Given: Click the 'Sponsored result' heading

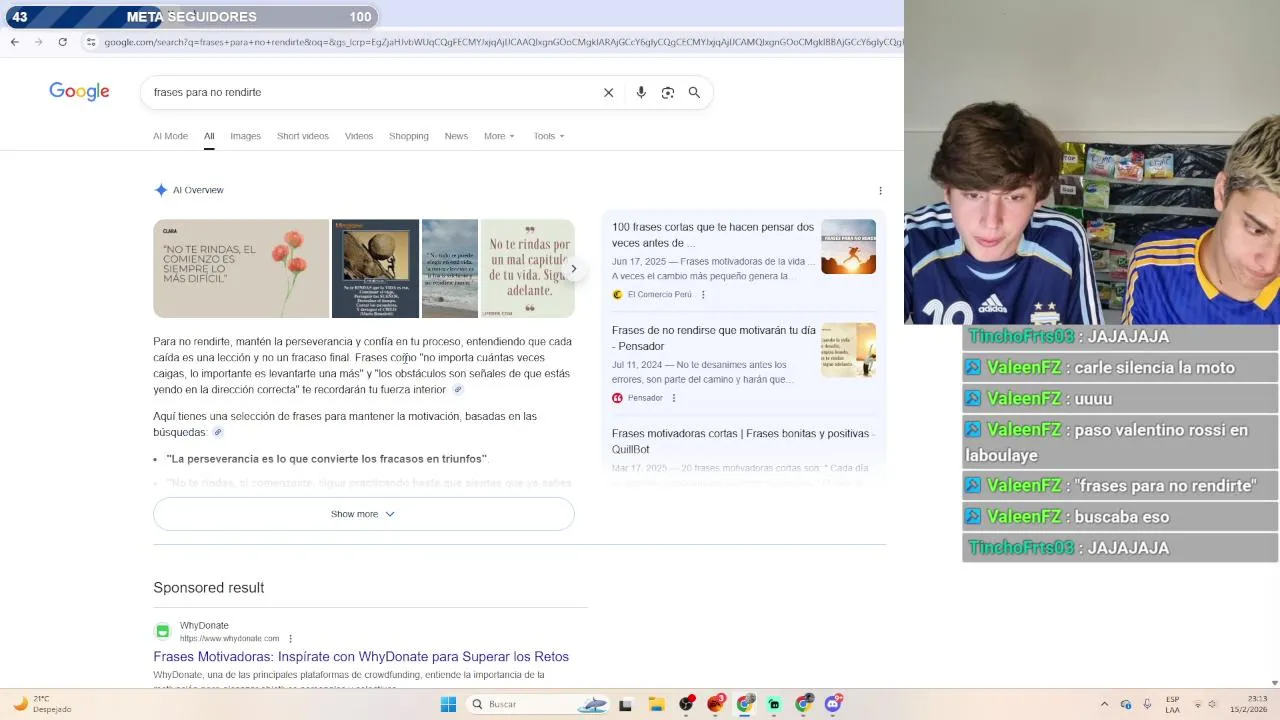Looking at the screenshot, I should click(x=209, y=588).
